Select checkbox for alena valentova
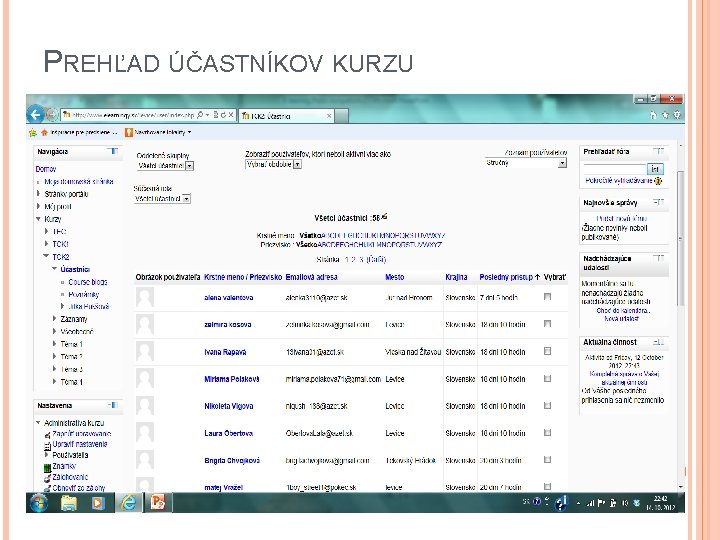This screenshot has width=720, height=540. point(547,297)
